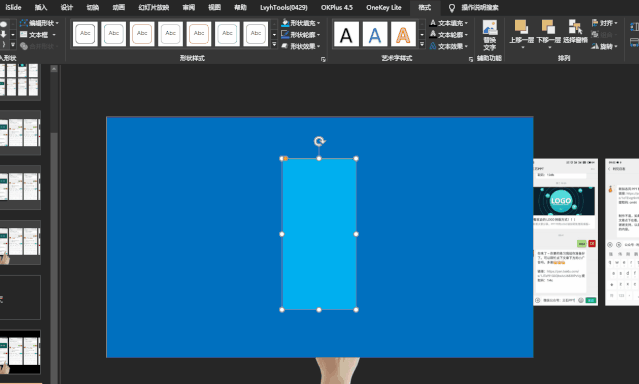This screenshot has width=639, height=384.
Task: Apply the orange outlined A WordArt style
Action: [403, 34]
